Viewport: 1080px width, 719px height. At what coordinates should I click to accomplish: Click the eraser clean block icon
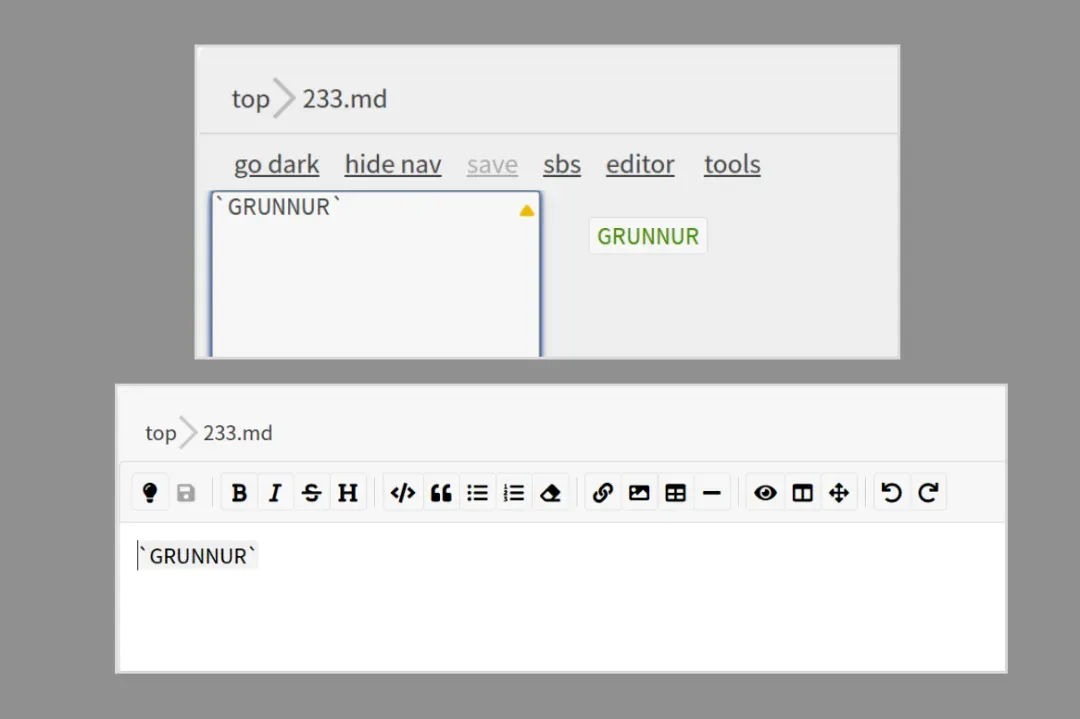tap(550, 492)
